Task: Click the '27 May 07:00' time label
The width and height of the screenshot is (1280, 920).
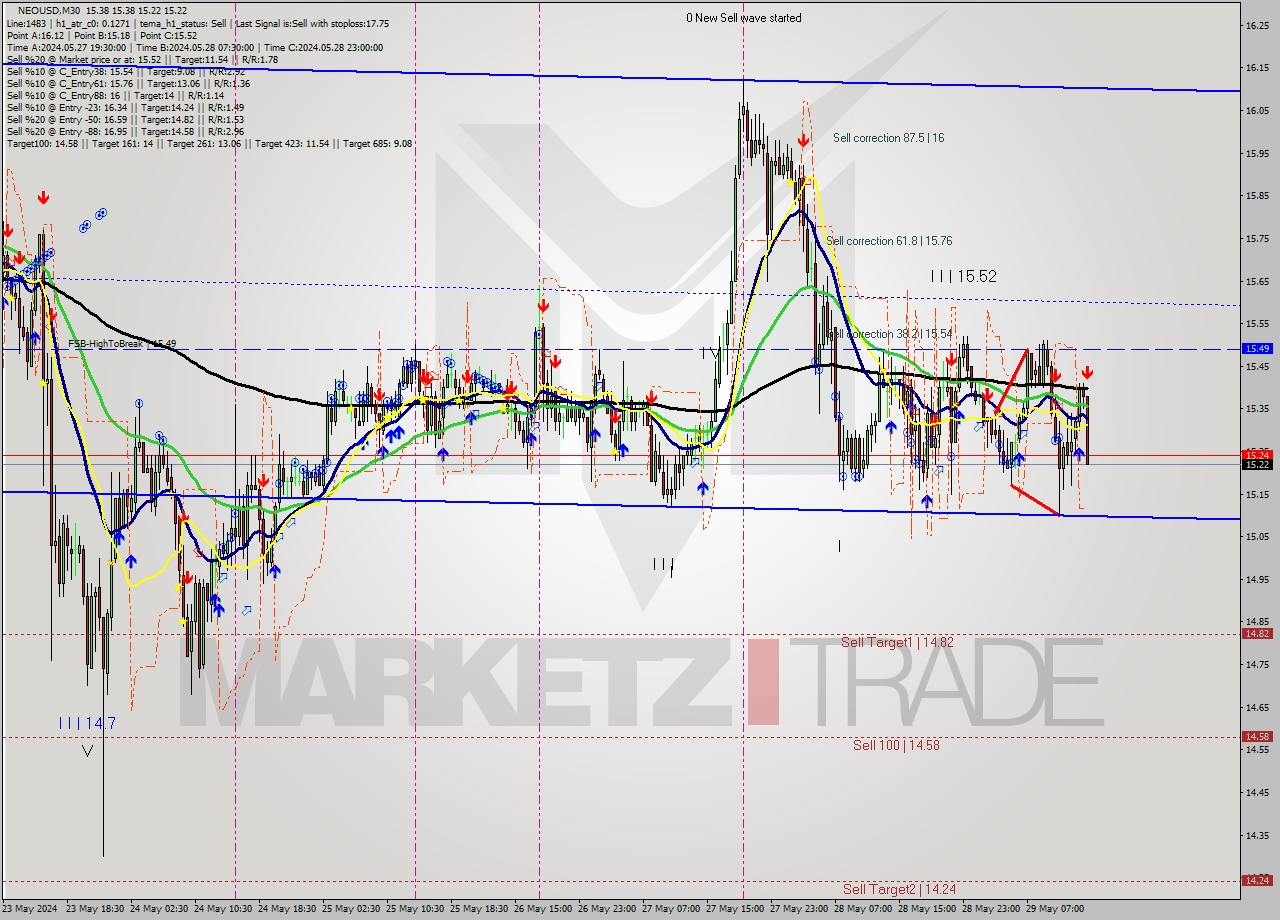Action: tap(670, 909)
